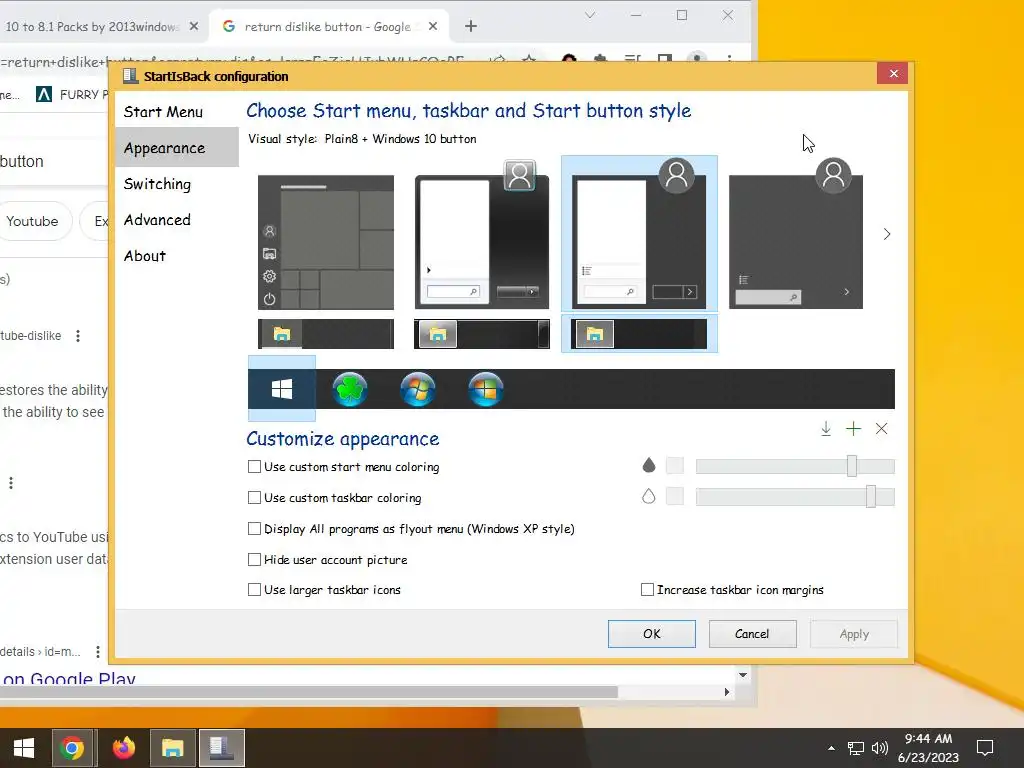1024x768 pixels.
Task: Close the 10 to 8.1 Packs Chrome tab
Action: [193, 27]
